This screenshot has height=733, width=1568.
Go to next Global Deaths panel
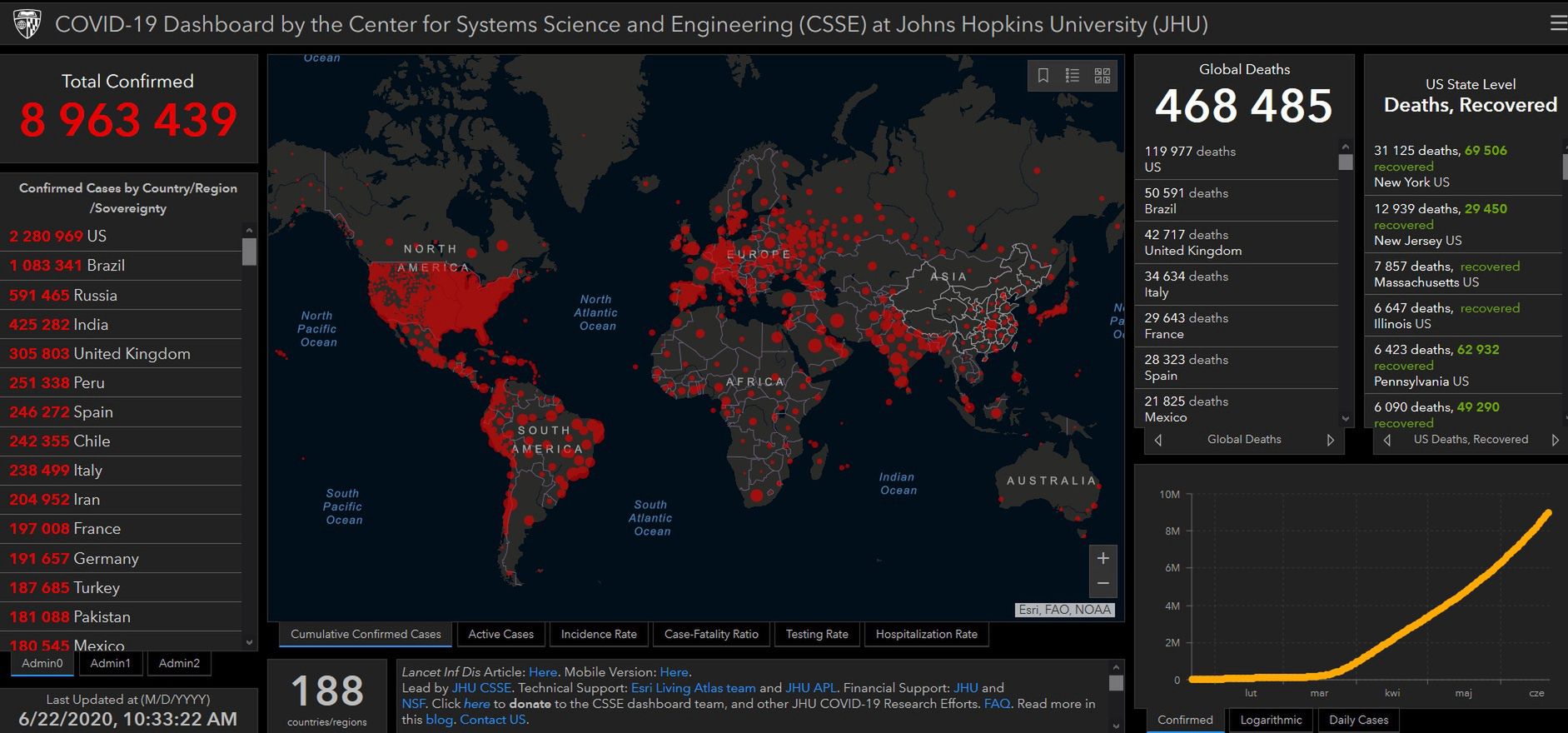[x=1330, y=440]
